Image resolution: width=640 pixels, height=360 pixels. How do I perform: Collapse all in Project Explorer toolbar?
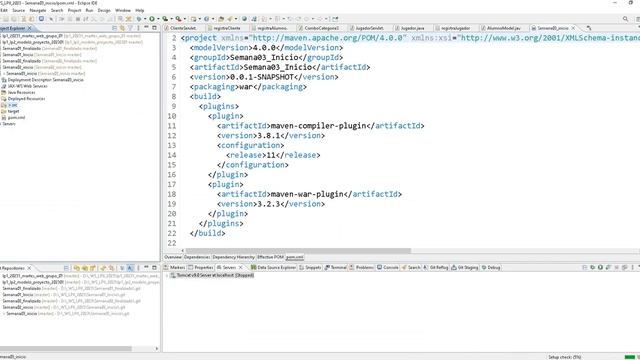pyautogui.click(x=114, y=28)
